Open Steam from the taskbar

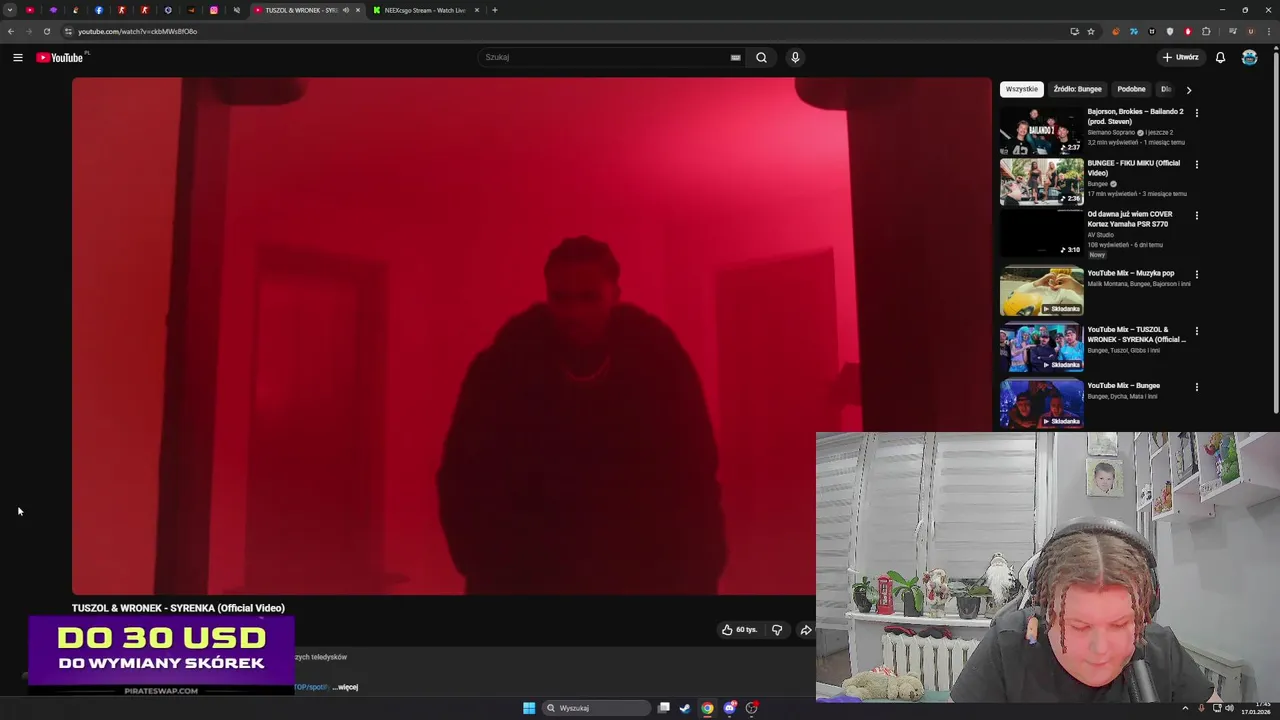click(x=685, y=708)
